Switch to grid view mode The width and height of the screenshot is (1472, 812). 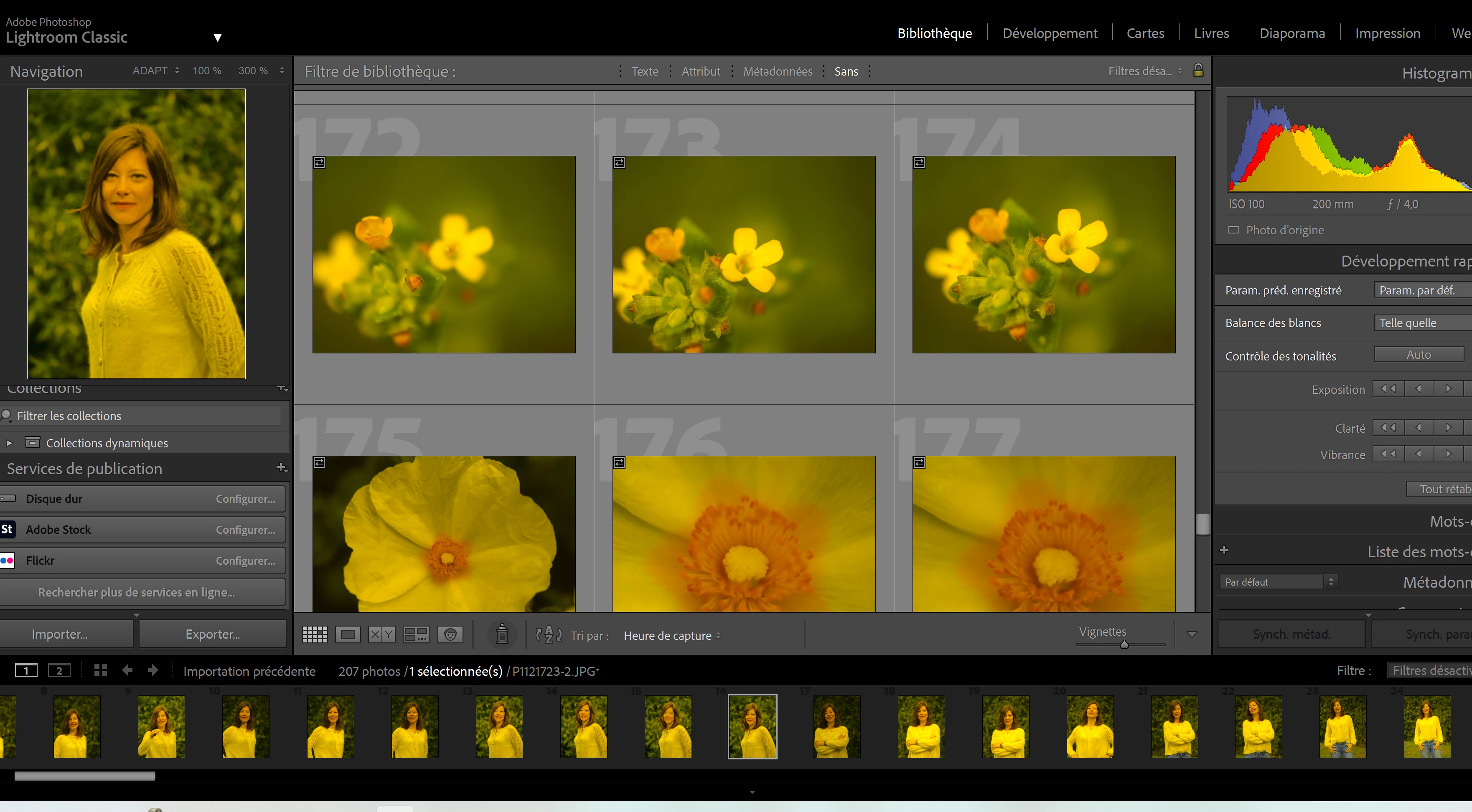314,634
